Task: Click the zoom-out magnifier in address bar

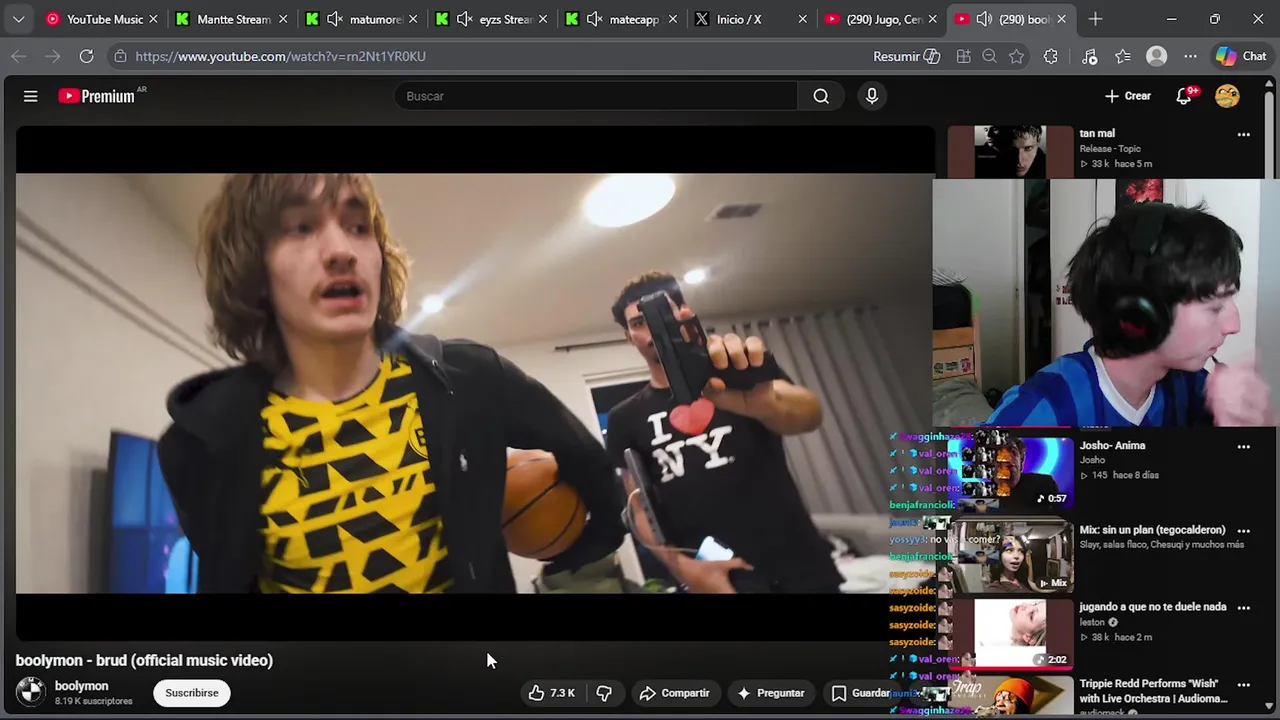Action: pos(989,56)
